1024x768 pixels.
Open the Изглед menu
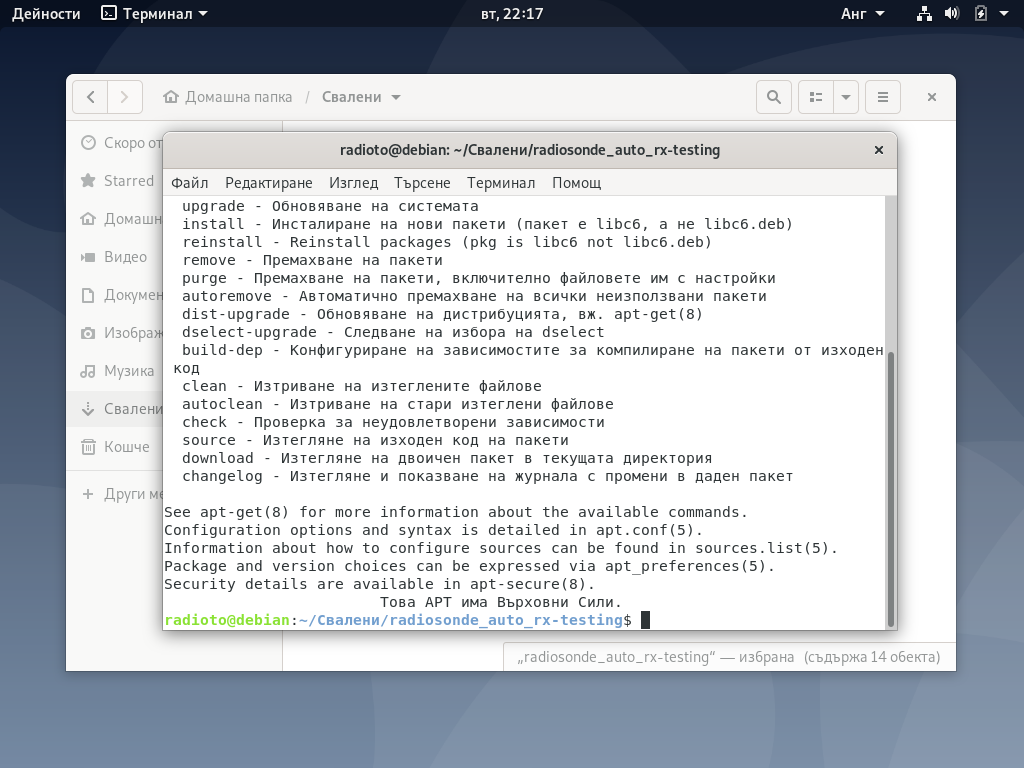click(x=353, y=183)
